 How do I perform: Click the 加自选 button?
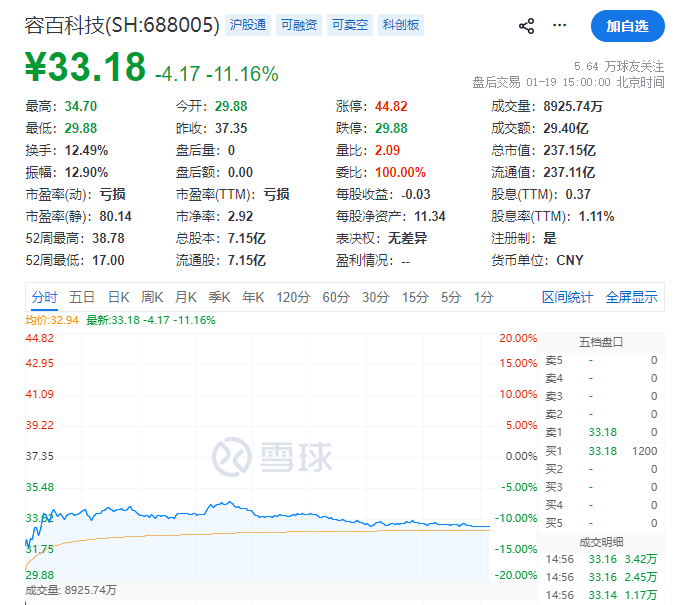coord(627,26)
